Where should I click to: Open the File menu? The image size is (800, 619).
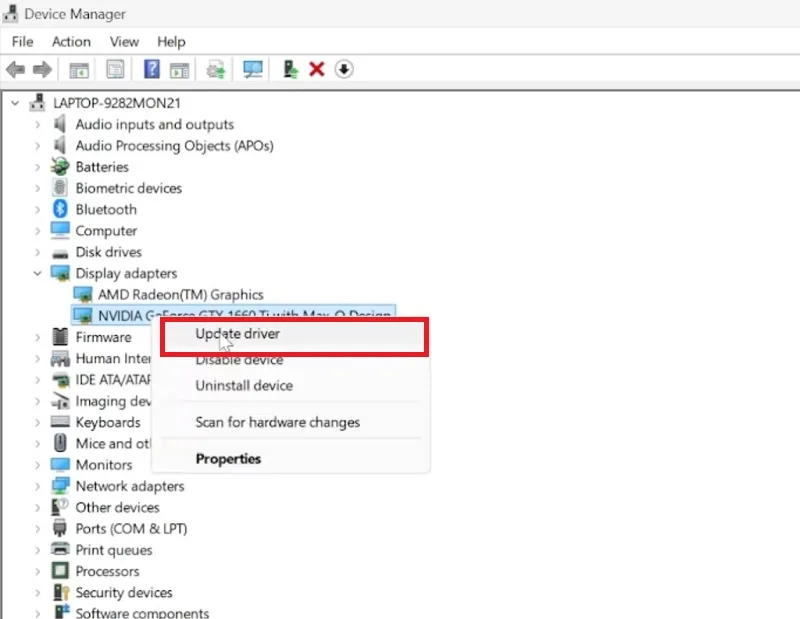pos(22,41)
